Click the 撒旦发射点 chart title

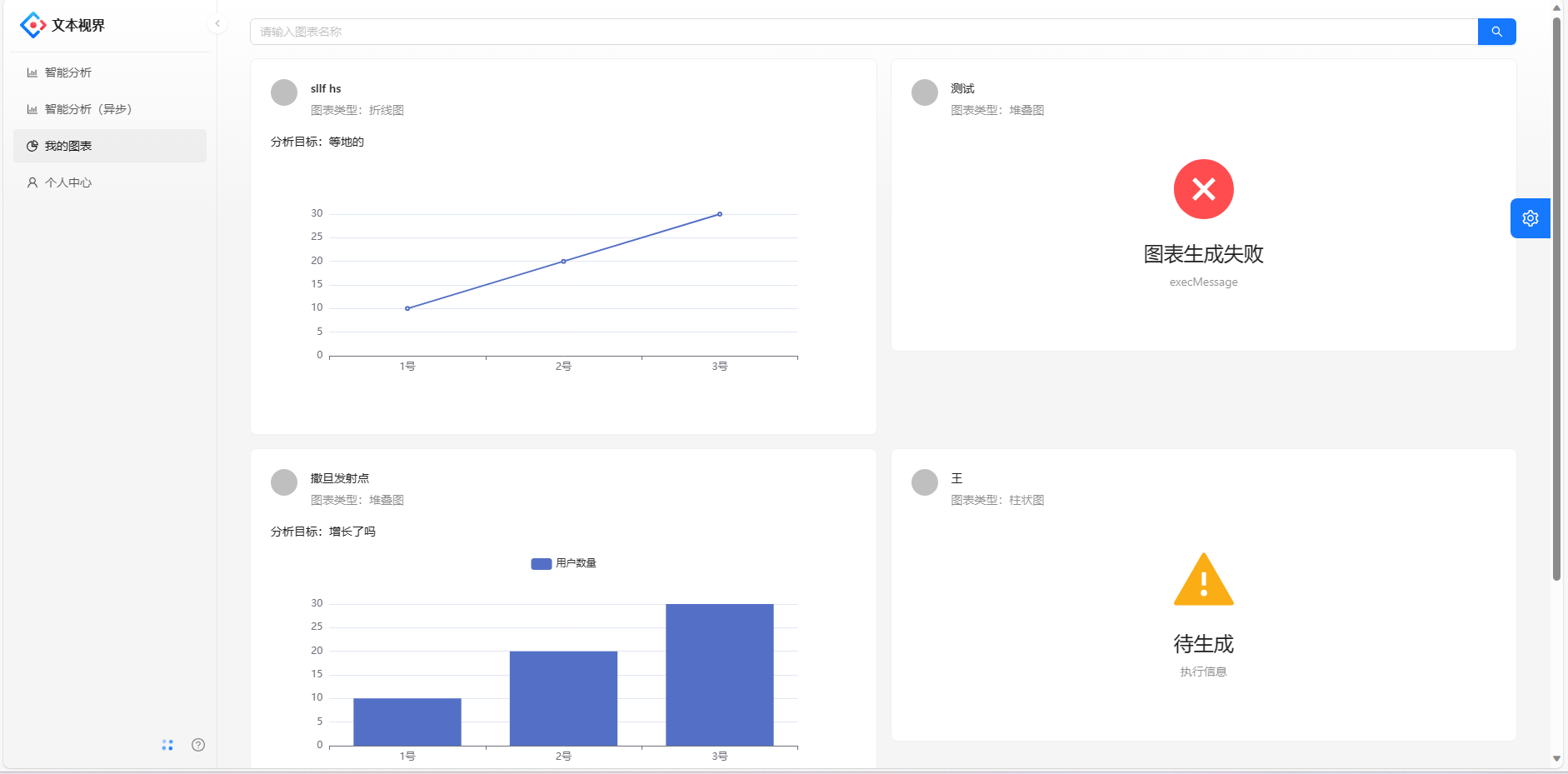coord(340,478)
